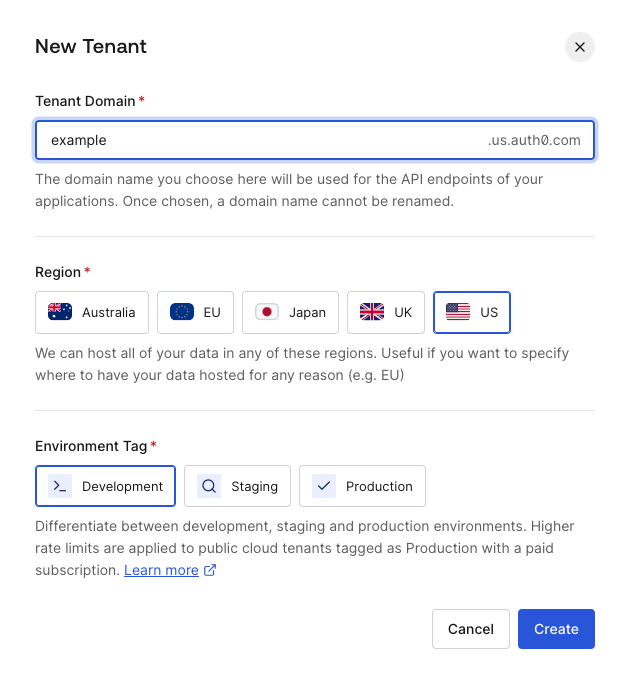Click the Japan flag icon
633x686 pixels.
coord(267,312)
